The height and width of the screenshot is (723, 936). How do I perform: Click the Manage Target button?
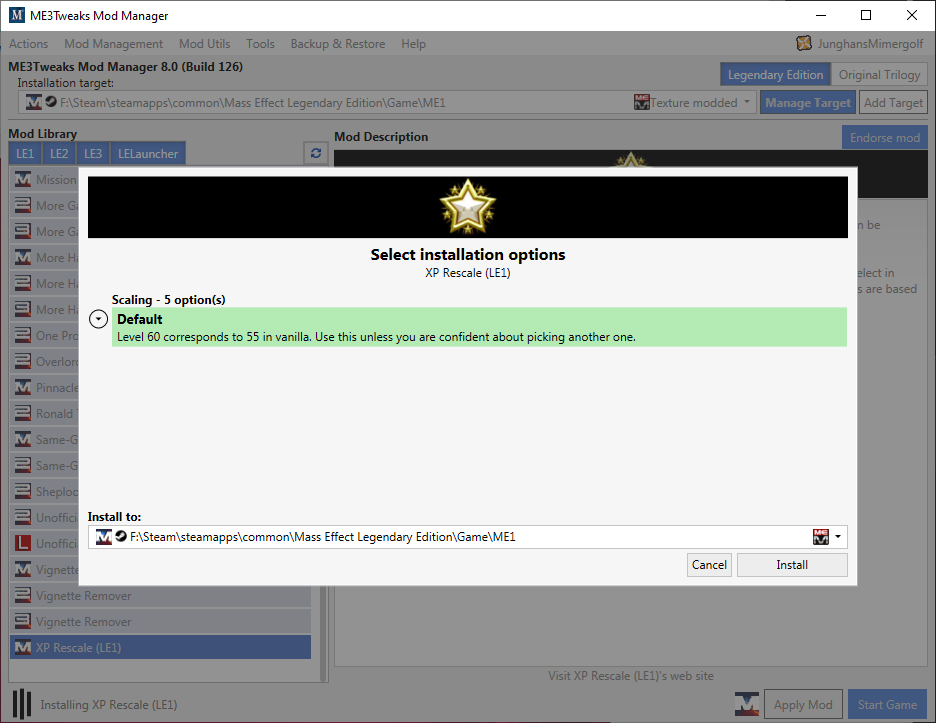coord(808,103)
